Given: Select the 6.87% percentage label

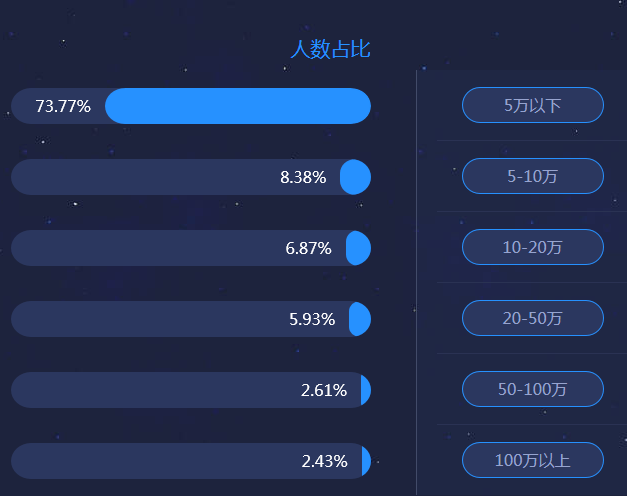Looking at the screenshot, I should 308,248.
